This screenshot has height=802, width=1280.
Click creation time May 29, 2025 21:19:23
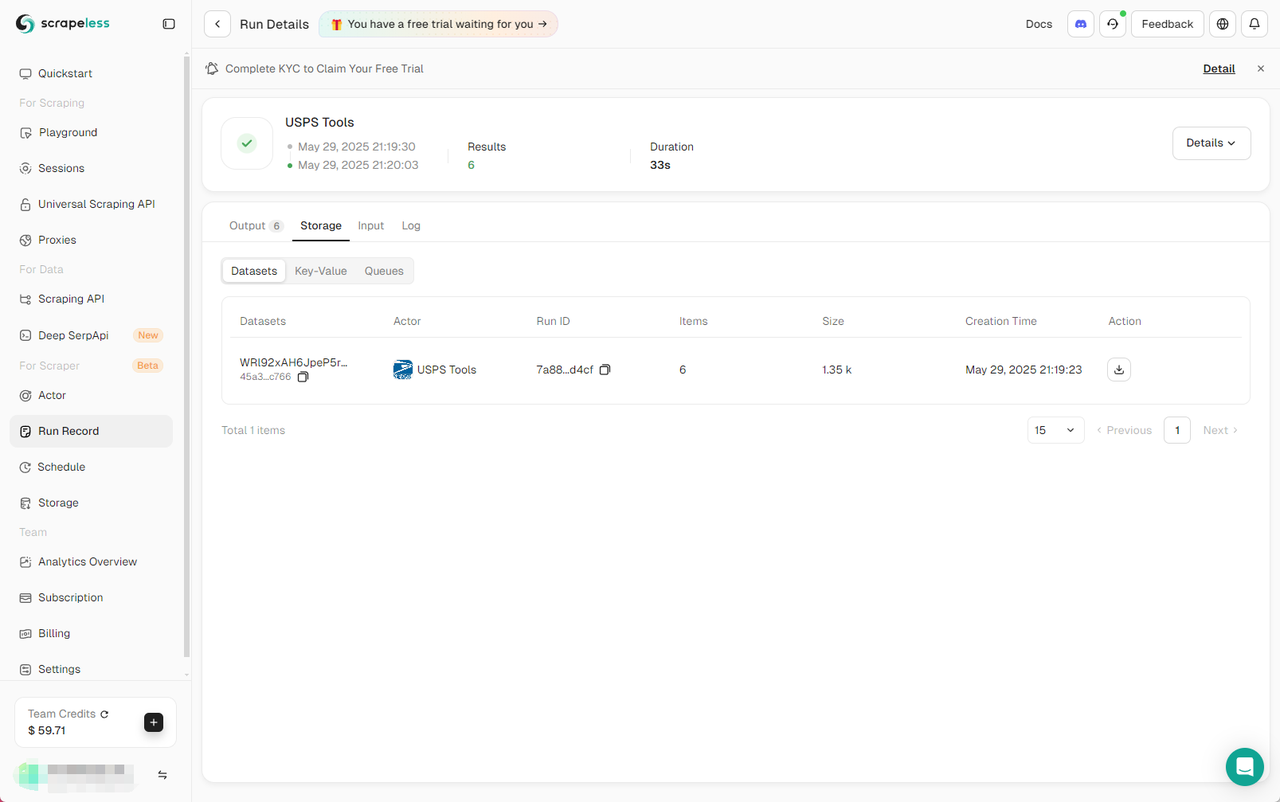1023,370
